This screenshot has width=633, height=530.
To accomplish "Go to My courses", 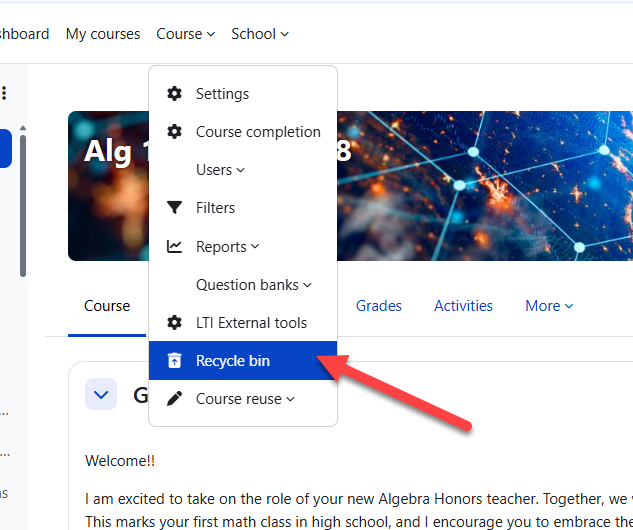I will pos(103,34).
